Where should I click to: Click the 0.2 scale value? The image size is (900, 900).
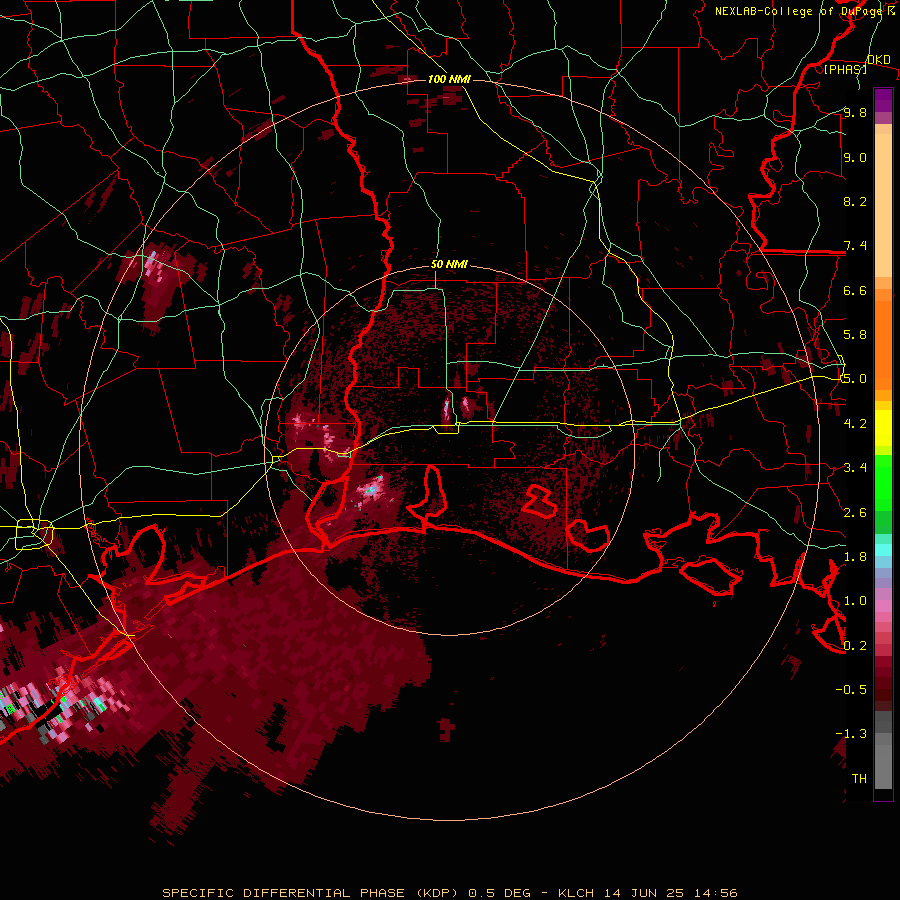pyautogui.click(x=855, y=646)
